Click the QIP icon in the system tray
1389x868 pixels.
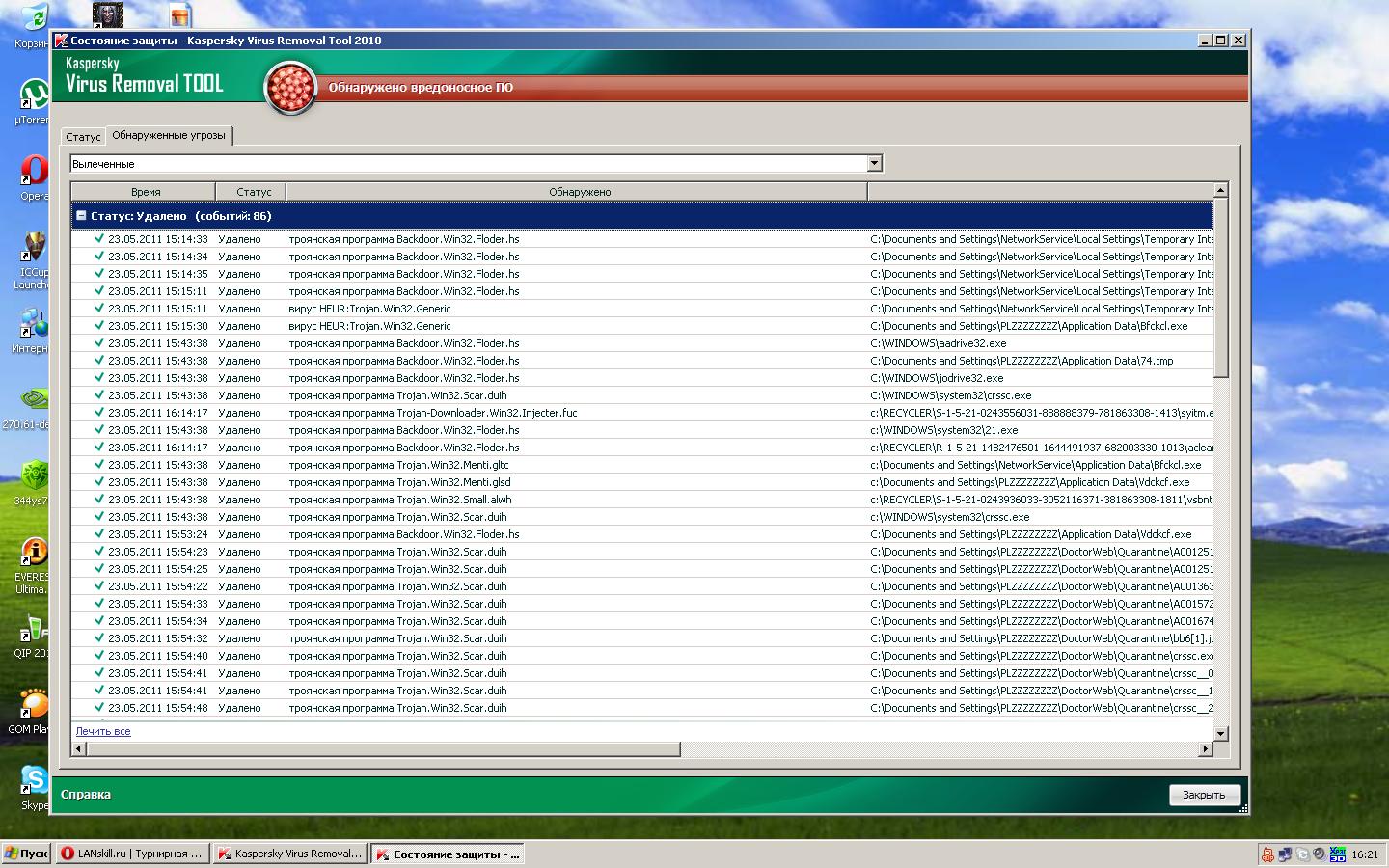[x=1267, y=854]
